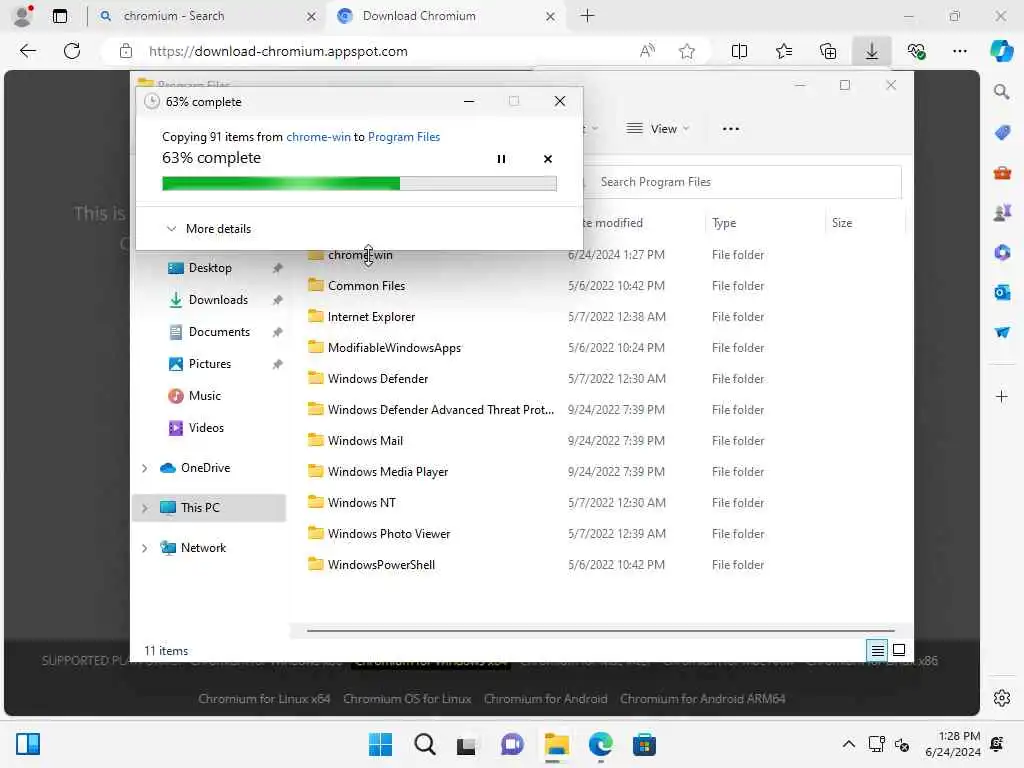Open Browser essentials heart icon
Image resolution: width=1024 pixels, height=768 pixels.
[916, 51]
